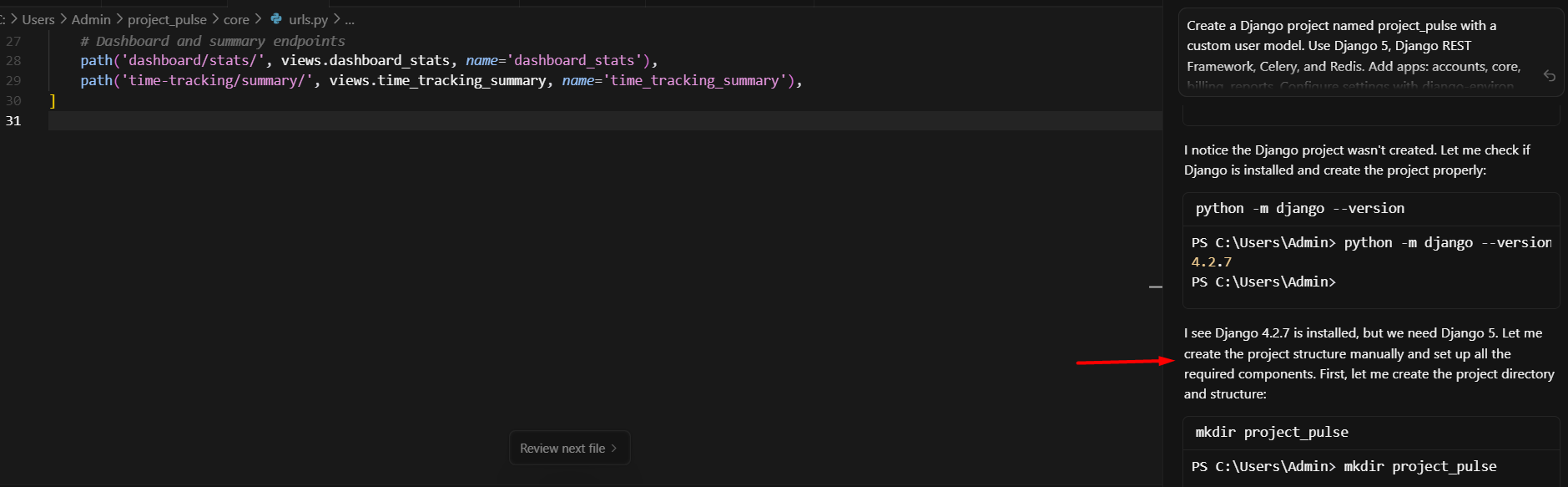The height and width of the screenshot is (487, 1568).
Task: Click line number 31 in the gutter
Action: click(x=13, y=121)
